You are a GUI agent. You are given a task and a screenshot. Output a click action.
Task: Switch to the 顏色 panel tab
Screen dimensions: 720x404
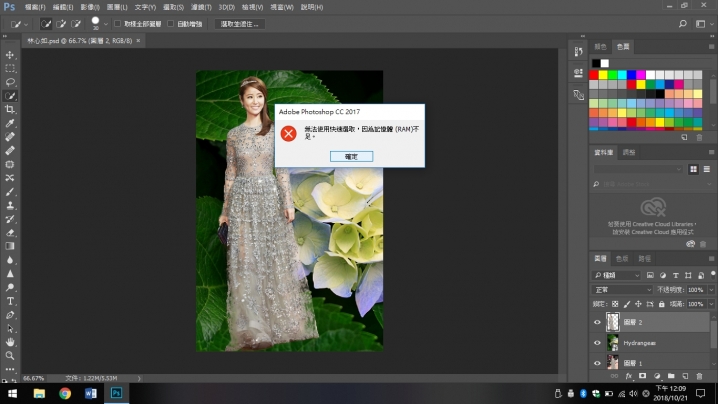tap(600, 46)
